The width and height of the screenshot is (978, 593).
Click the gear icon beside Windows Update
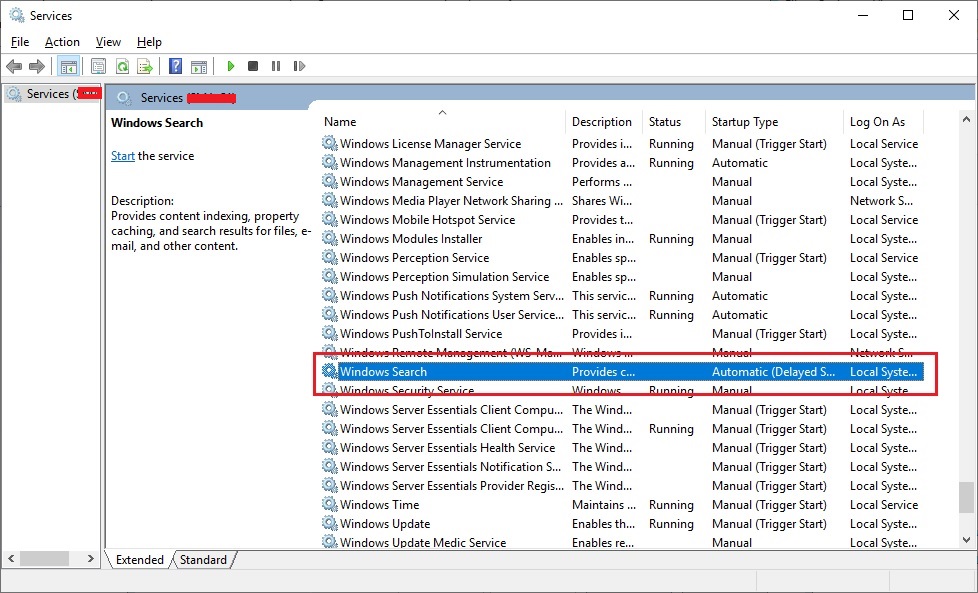pyautogui.click(x=329, y=523)
